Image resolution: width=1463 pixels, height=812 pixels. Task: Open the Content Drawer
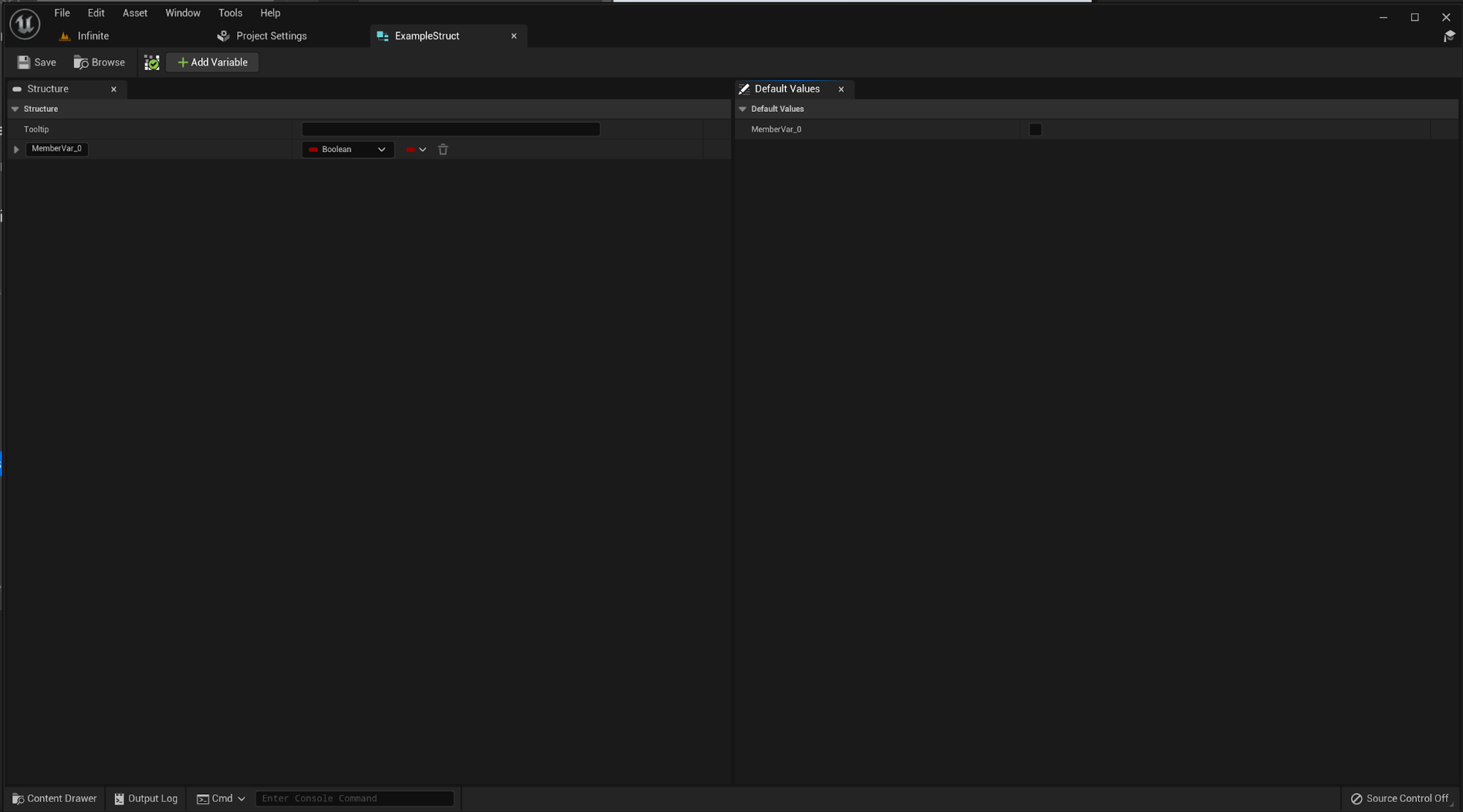55,798
